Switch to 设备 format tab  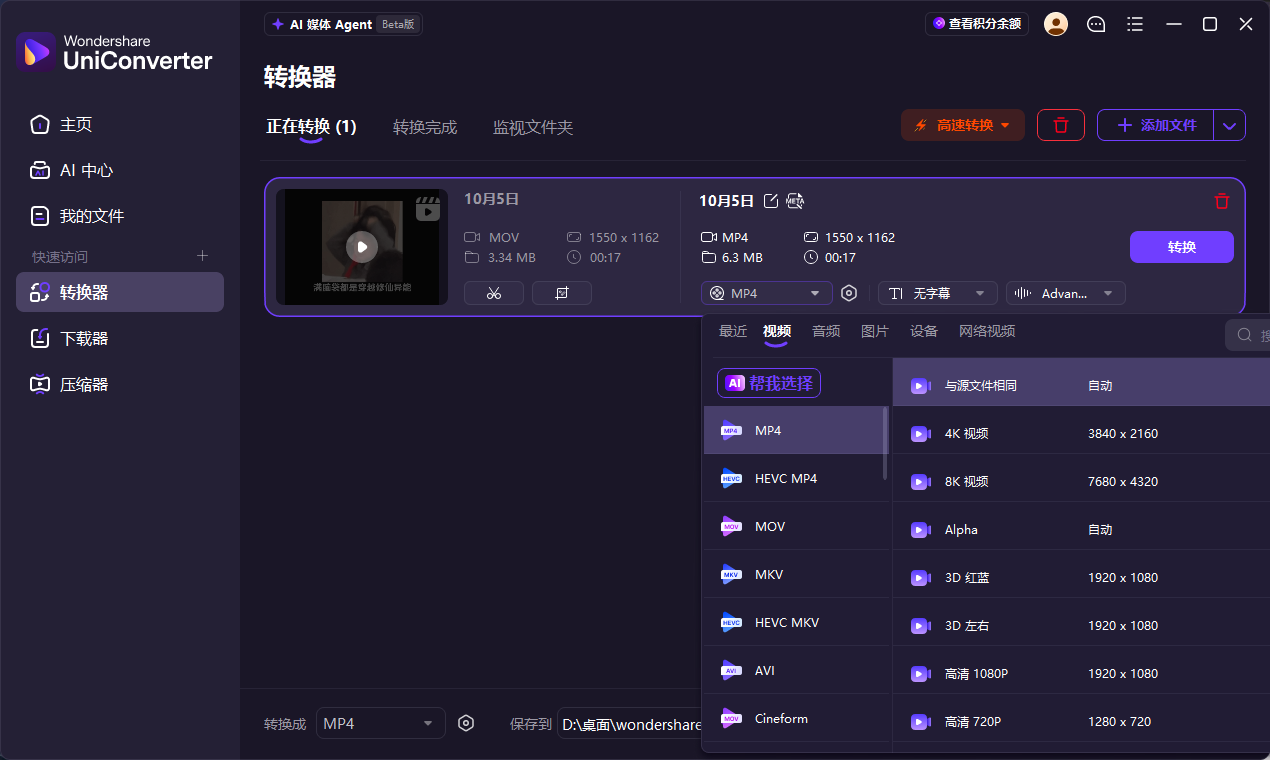tap(924, 331)
